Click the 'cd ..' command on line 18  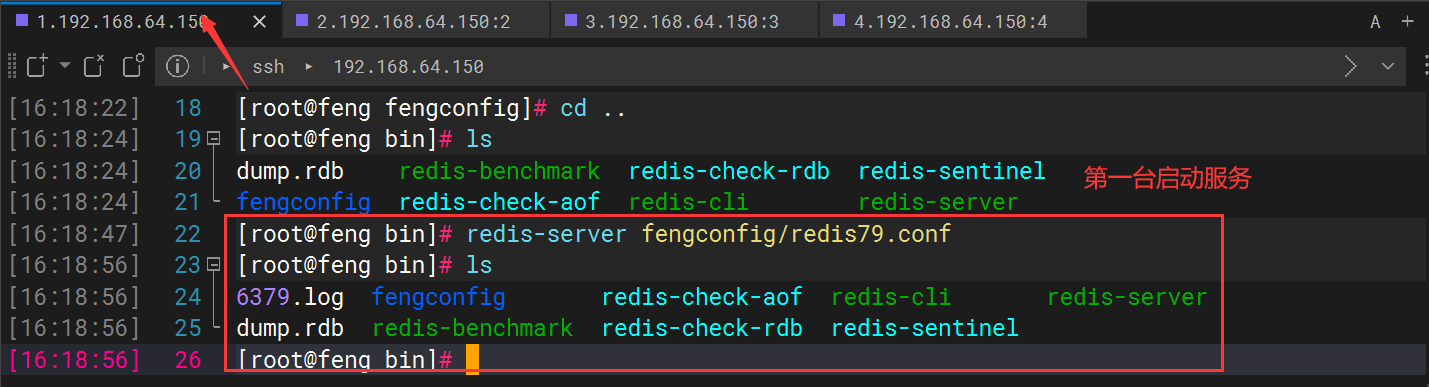[x=593, y=108]
